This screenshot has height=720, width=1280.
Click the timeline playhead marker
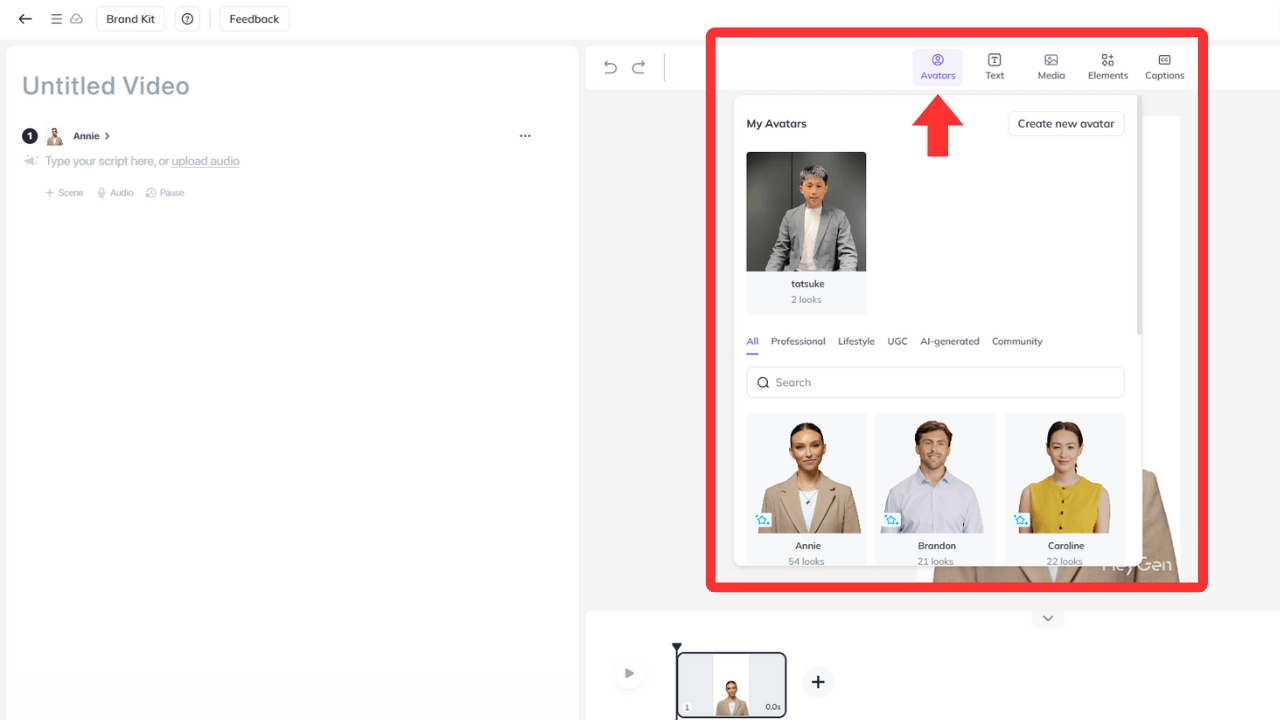(677, 648)
